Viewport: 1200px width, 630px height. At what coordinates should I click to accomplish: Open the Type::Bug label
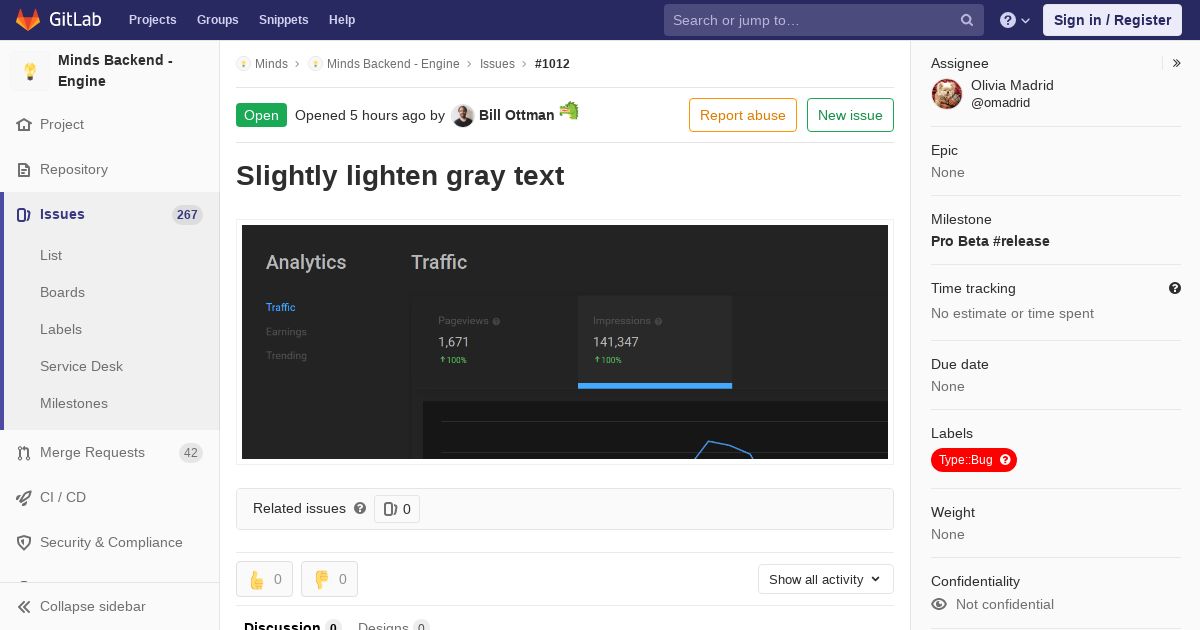coord(965,460)
